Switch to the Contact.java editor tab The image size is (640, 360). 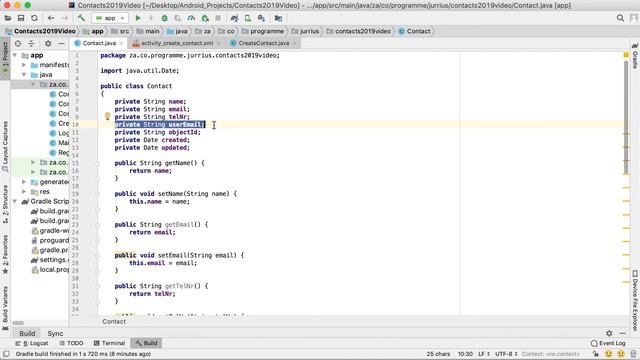pos(99,43)
